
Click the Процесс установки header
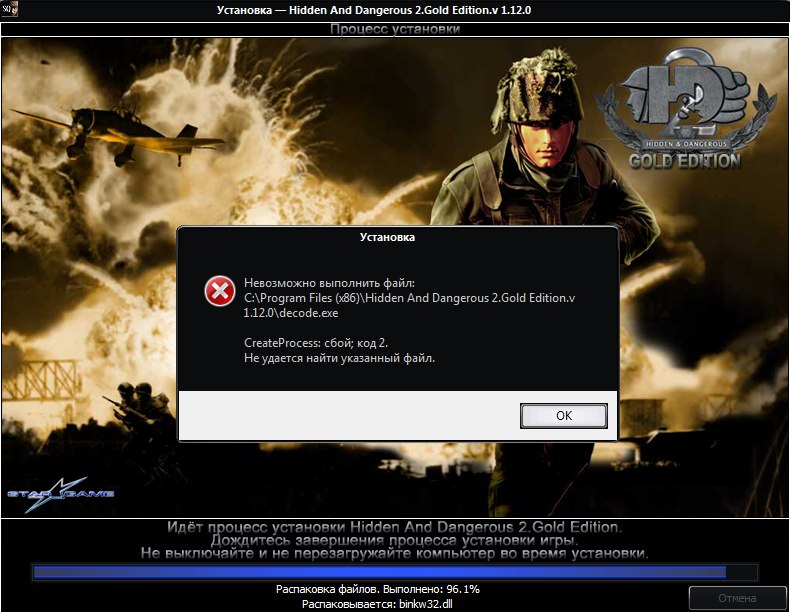(395, 29)
